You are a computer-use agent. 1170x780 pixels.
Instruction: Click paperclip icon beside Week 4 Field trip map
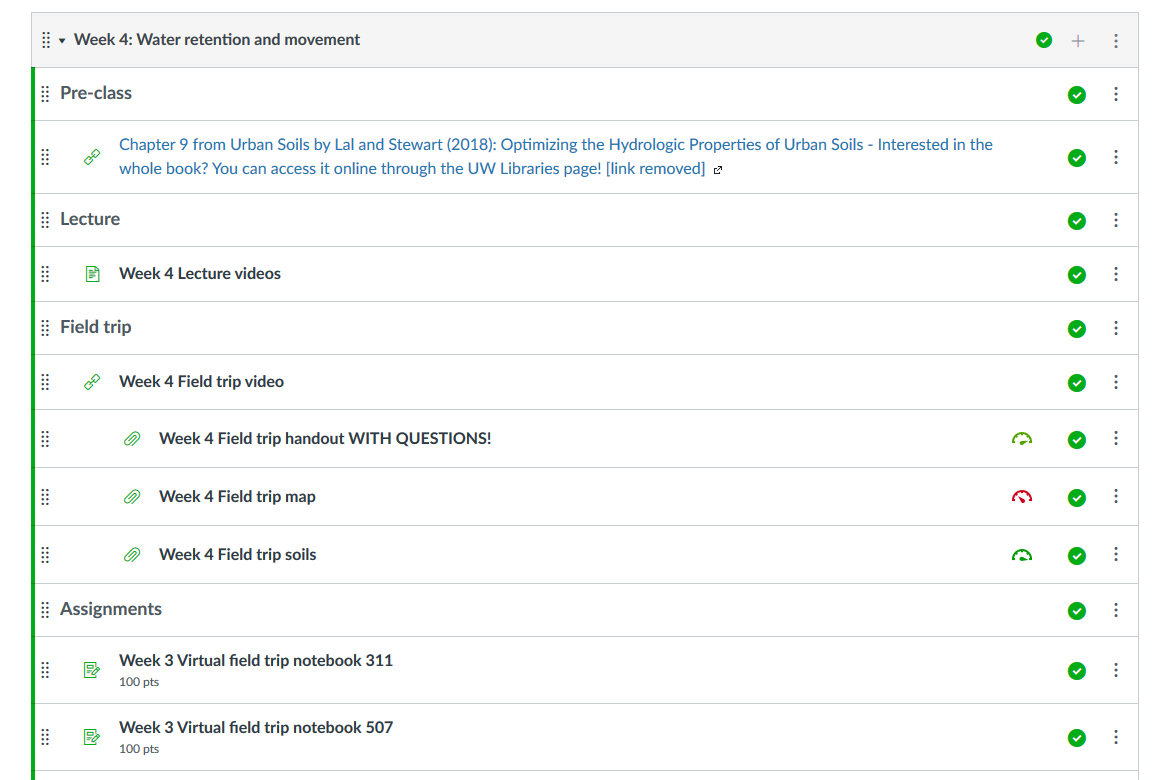pos(131,497)
